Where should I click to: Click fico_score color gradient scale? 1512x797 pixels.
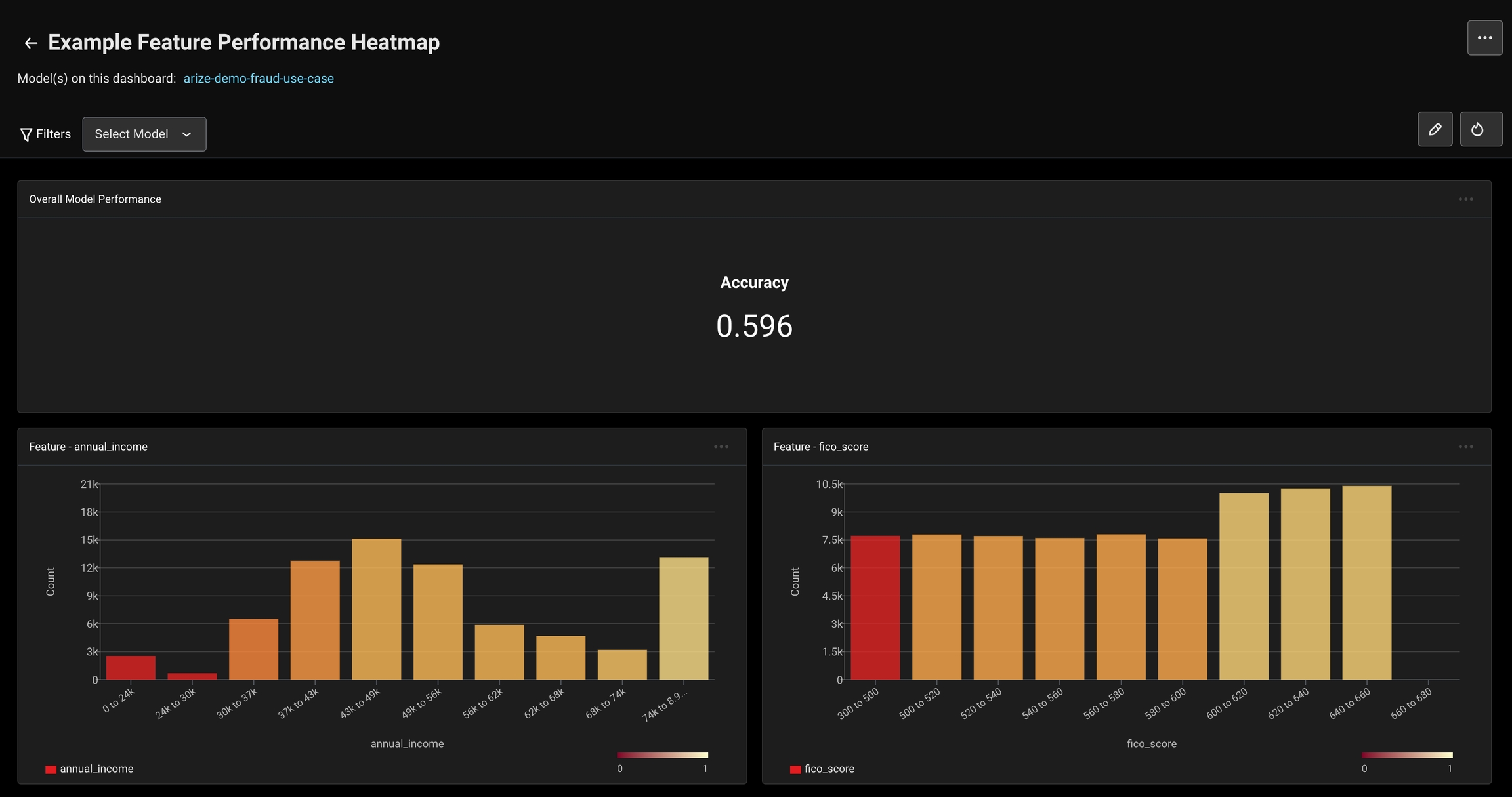[x=1406, y=755]
